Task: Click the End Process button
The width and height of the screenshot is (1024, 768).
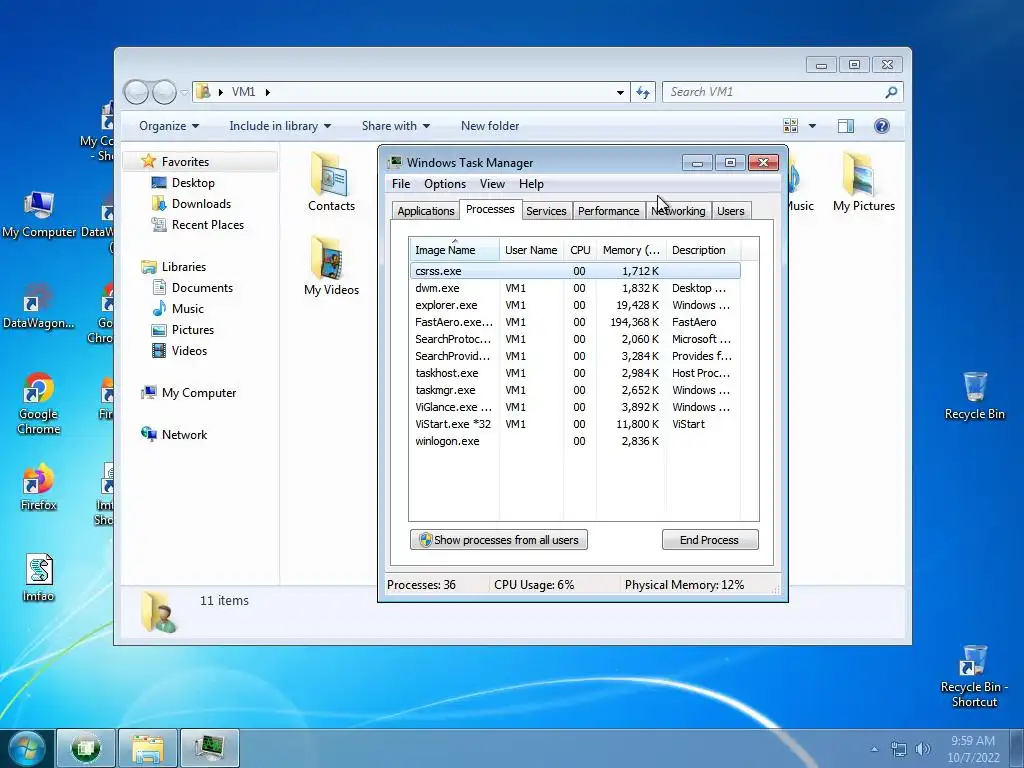Action: pos(710,539)
